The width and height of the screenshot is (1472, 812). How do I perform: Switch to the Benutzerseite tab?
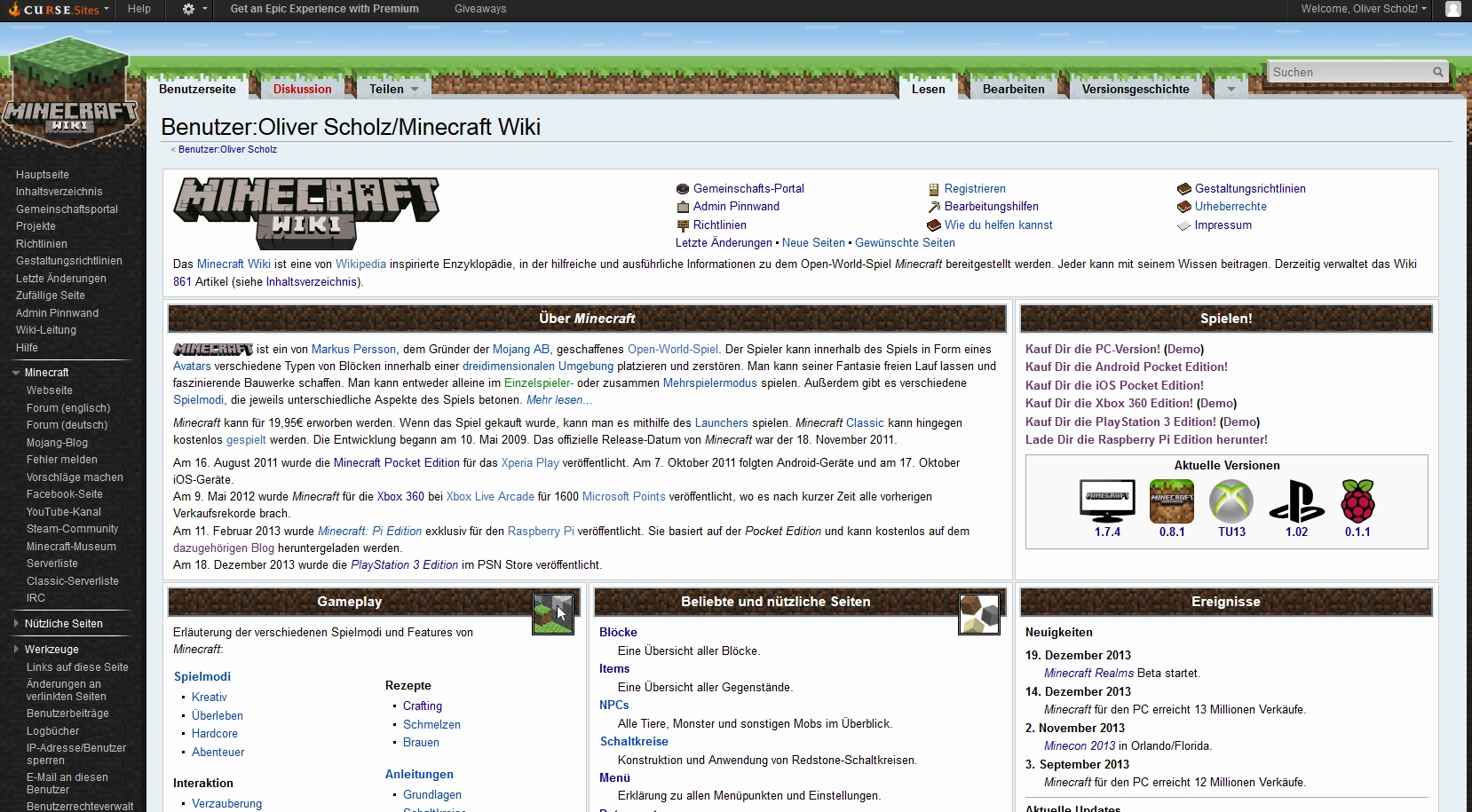click(197, 89)
